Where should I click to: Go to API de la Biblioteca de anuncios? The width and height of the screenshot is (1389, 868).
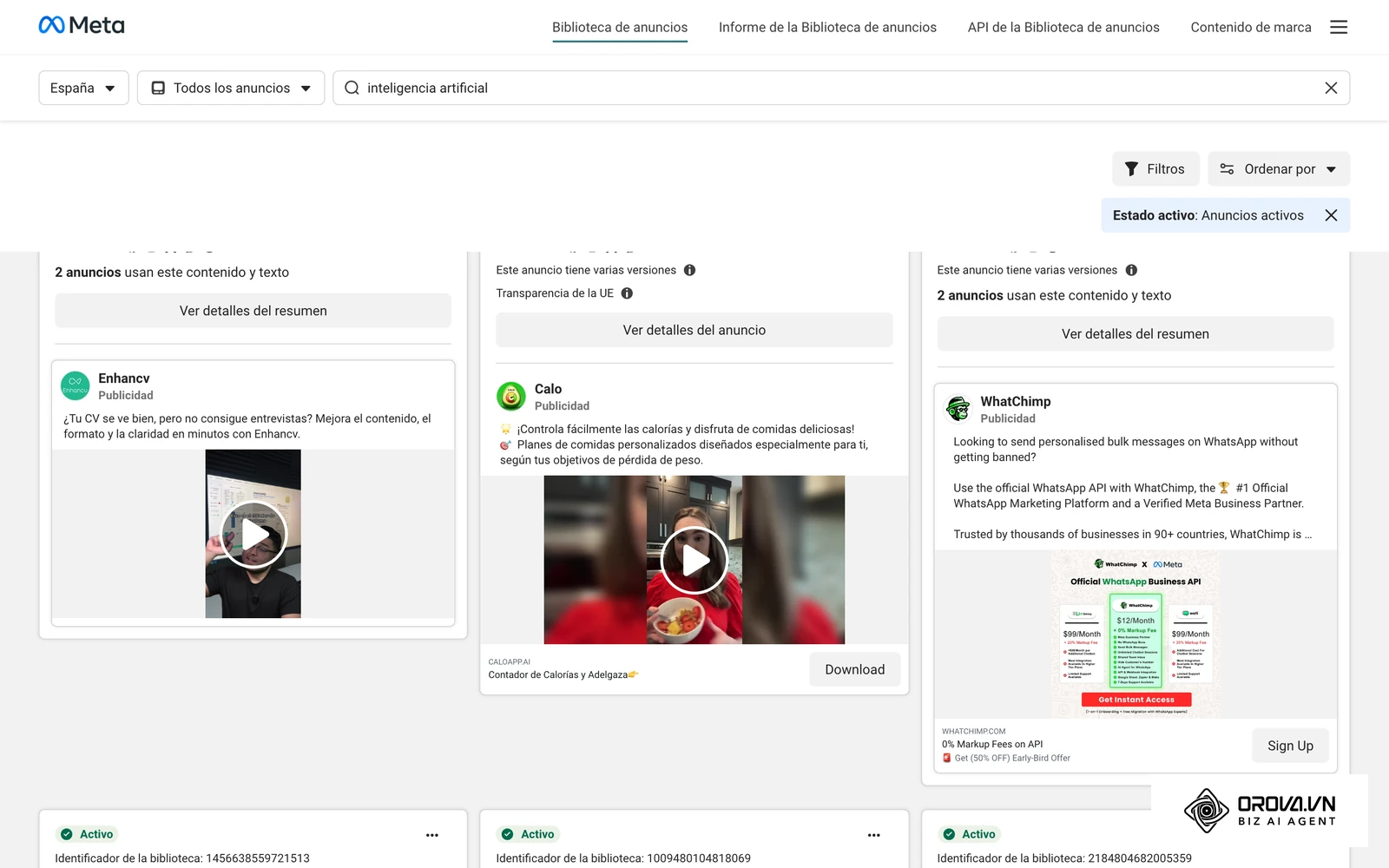1063,27
